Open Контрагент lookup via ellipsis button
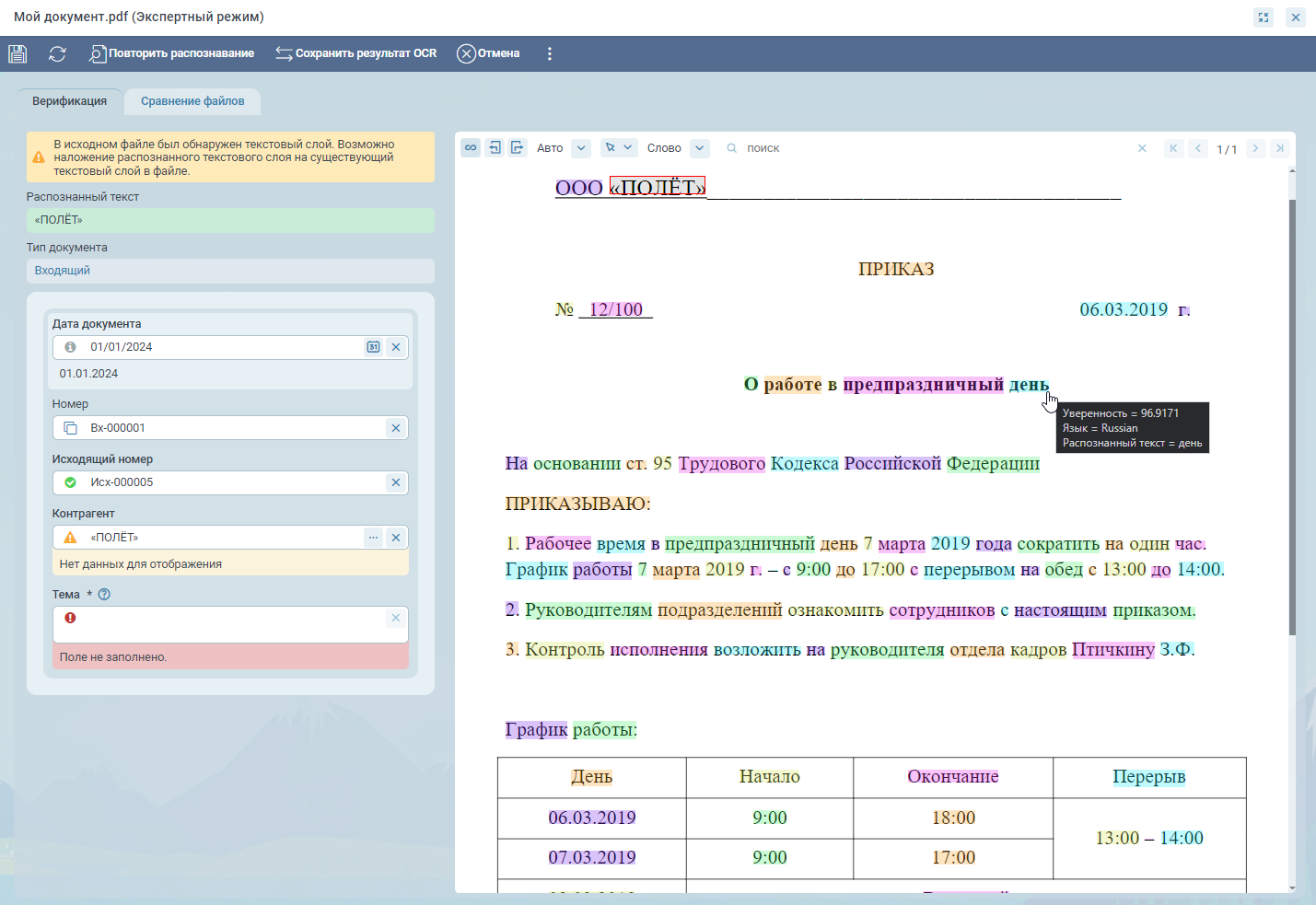The height and width of the screenshot is (905, 1316). 373,538
